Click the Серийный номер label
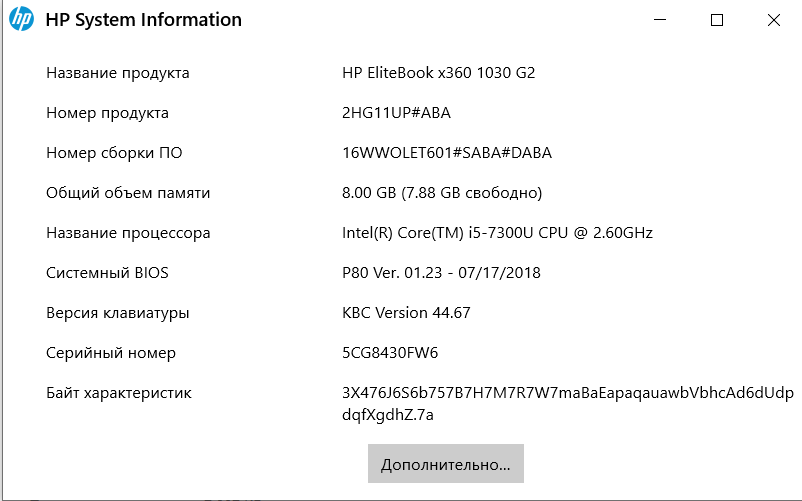 click(x=111, y=353)
